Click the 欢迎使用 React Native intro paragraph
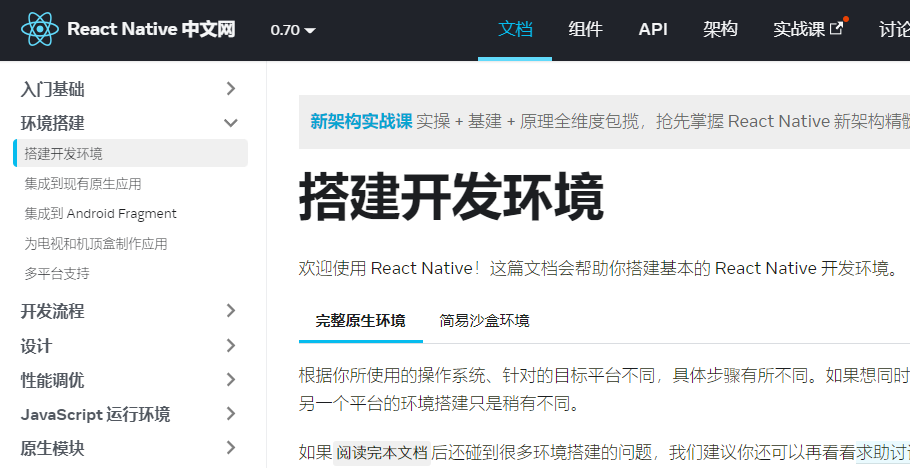910x468 pixels. tap(599, 268)
